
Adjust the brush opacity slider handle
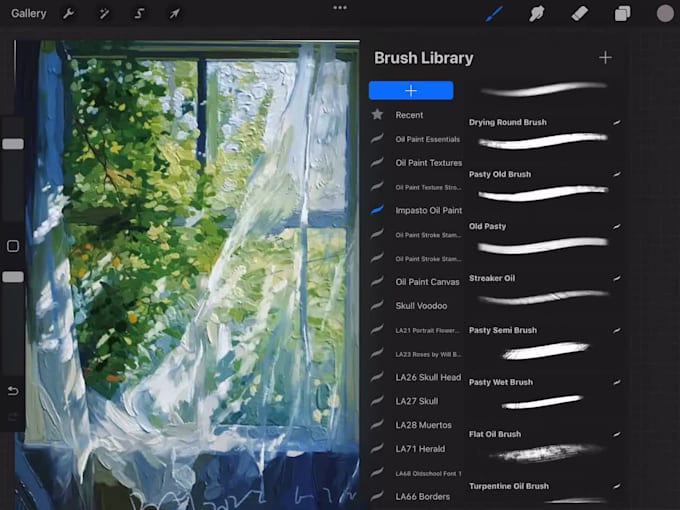coord(13,277)
